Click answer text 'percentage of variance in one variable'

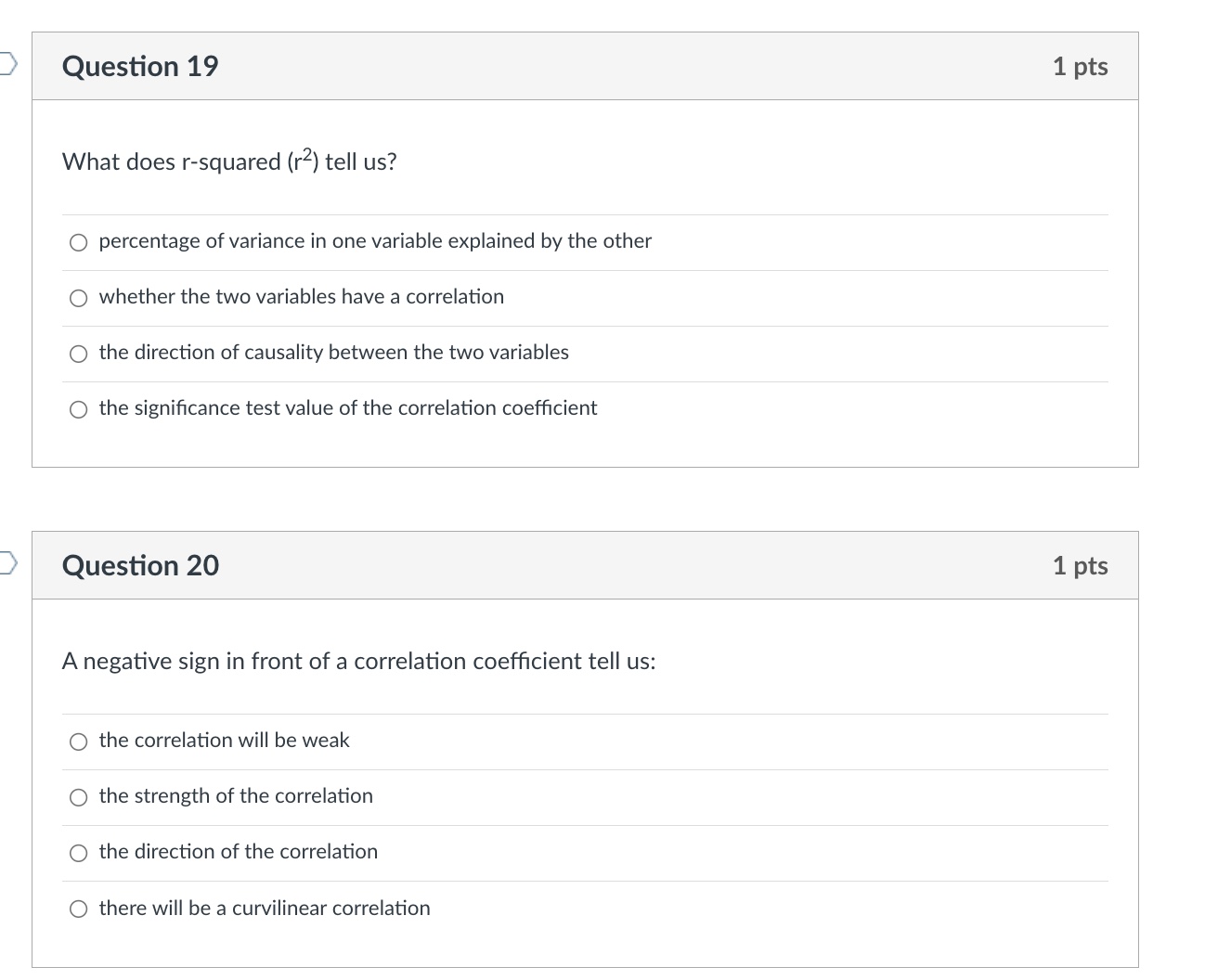[x=270, y=241]
